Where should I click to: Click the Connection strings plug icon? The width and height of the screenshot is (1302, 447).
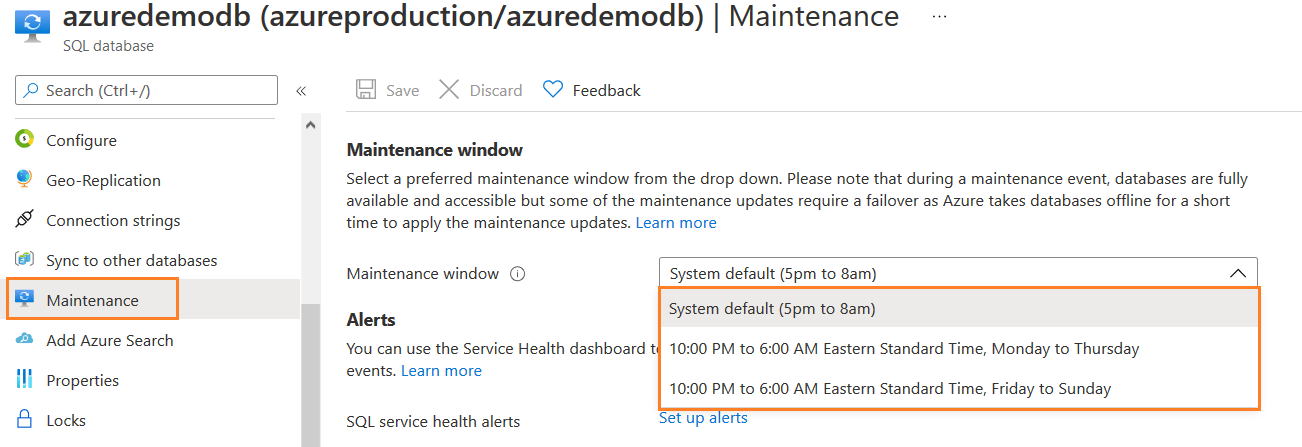tap(25, 220)
